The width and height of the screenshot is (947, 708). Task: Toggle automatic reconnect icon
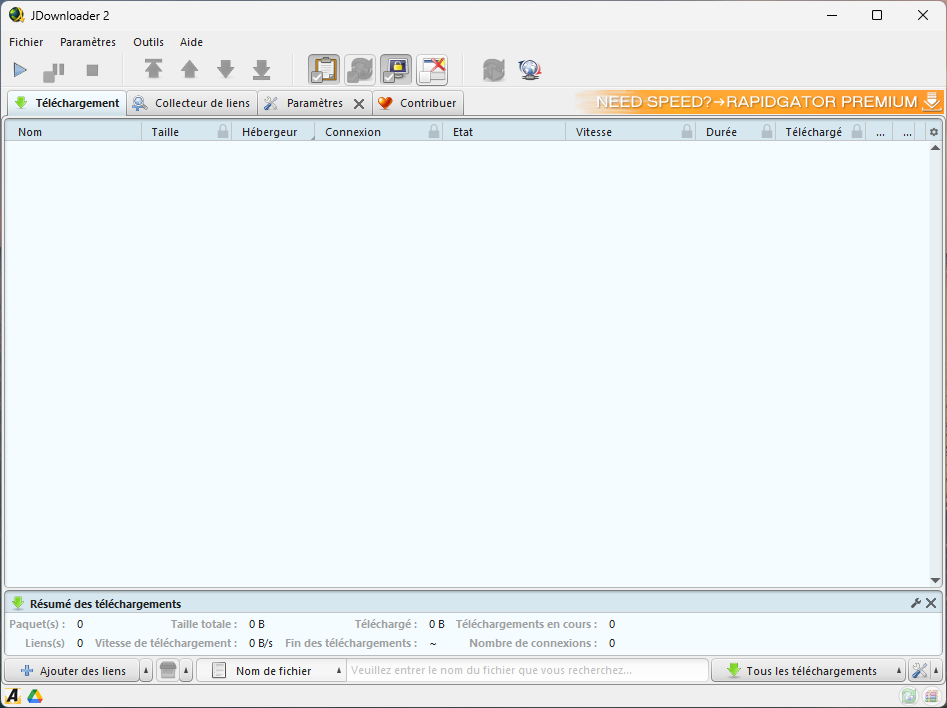coord(360,69)
